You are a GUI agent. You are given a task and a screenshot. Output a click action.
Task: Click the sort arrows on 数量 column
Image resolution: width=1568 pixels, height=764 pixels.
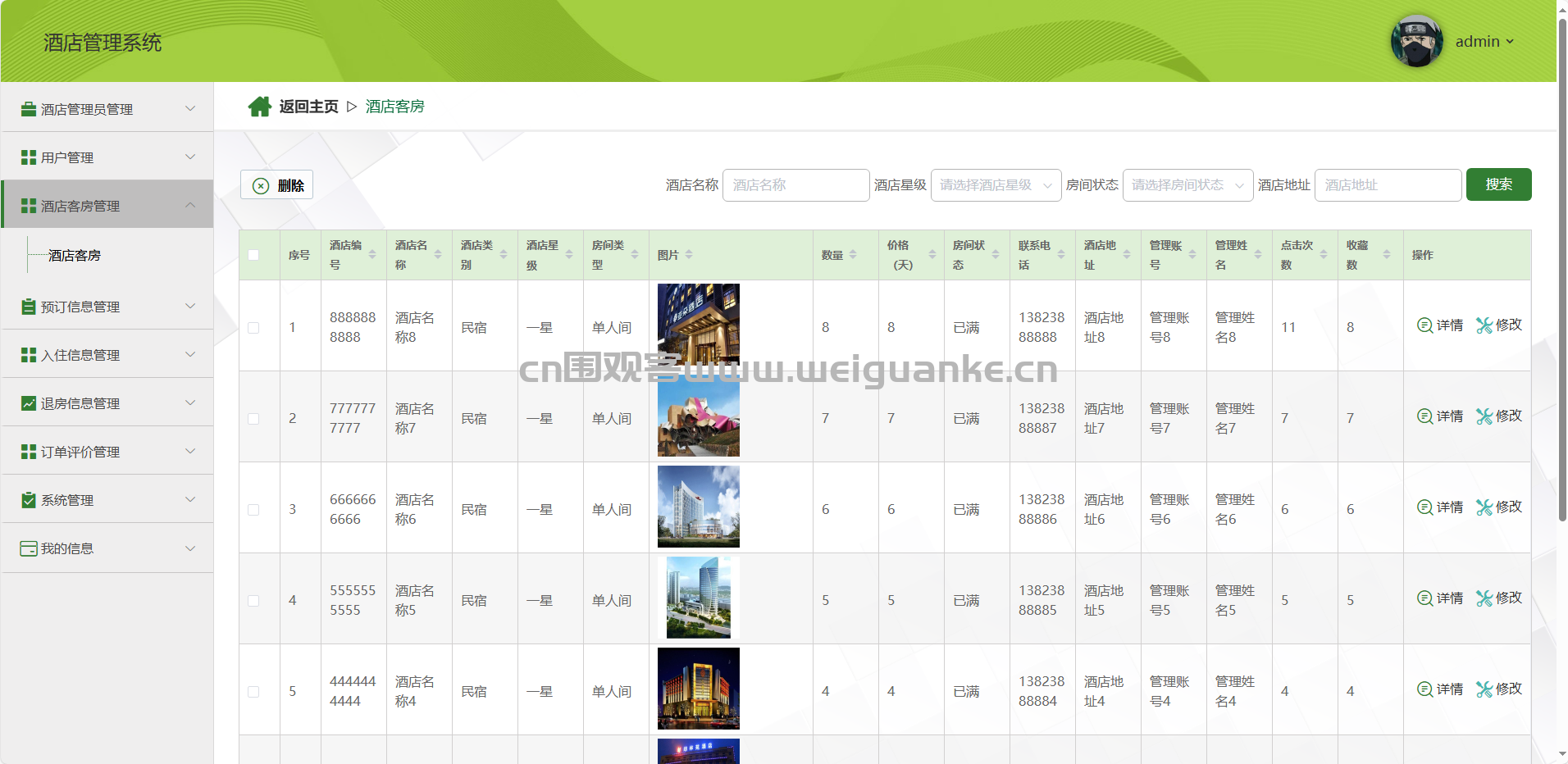click(x=853, y=255)
